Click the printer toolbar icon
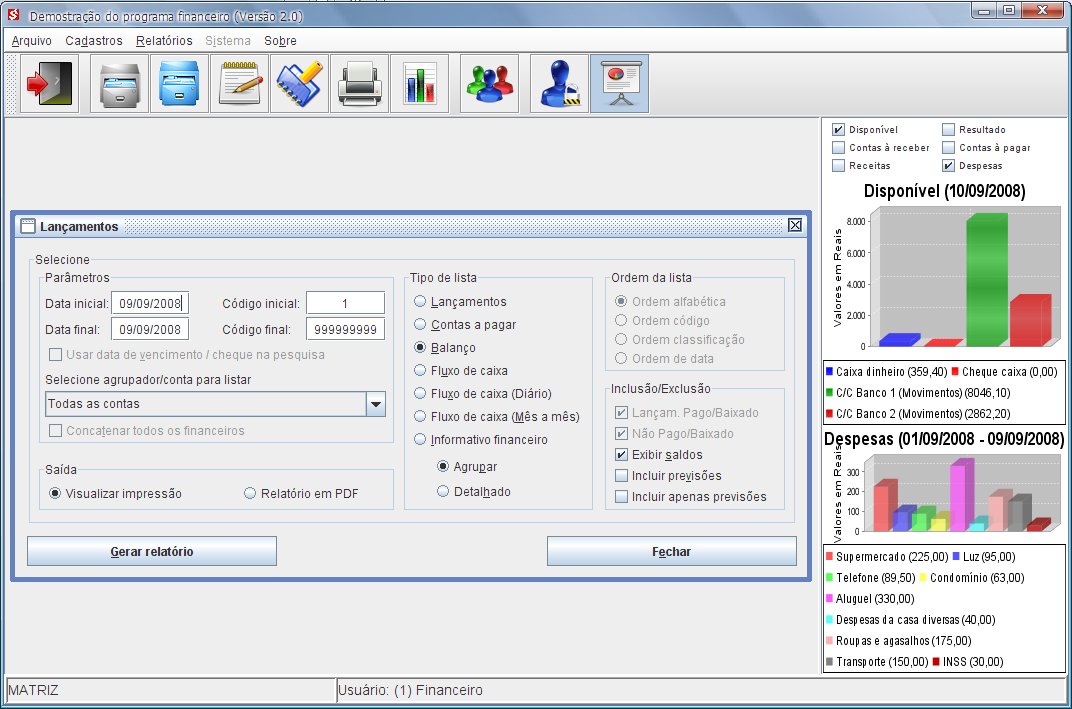Screen dimensions: 1072x709 [360, 83]
